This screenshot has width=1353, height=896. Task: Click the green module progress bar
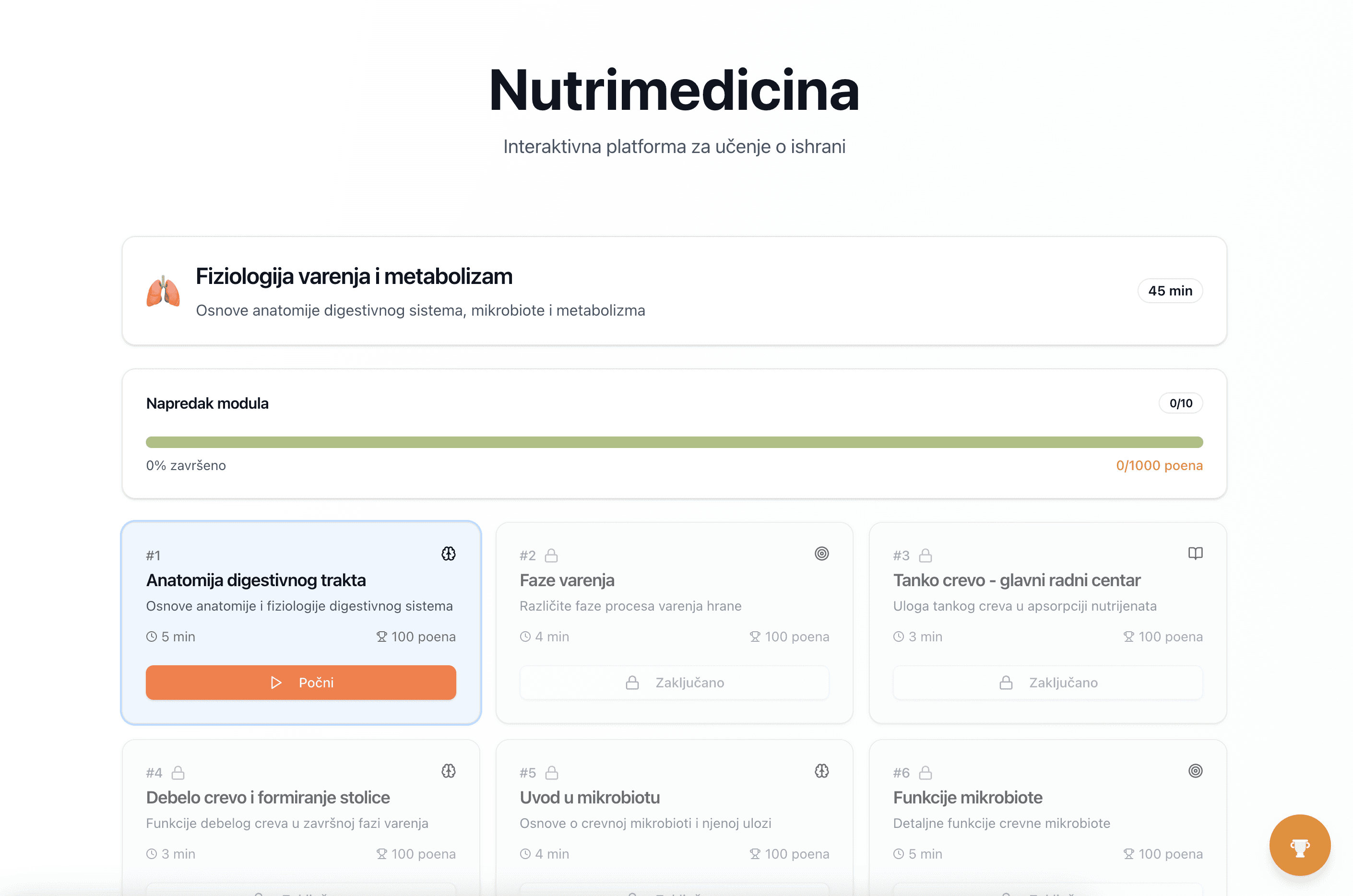(x=675, y=442)
